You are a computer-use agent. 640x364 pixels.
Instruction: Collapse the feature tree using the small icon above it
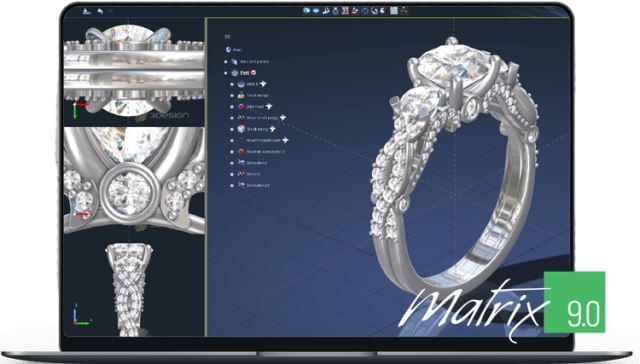[x=227, y=37]
